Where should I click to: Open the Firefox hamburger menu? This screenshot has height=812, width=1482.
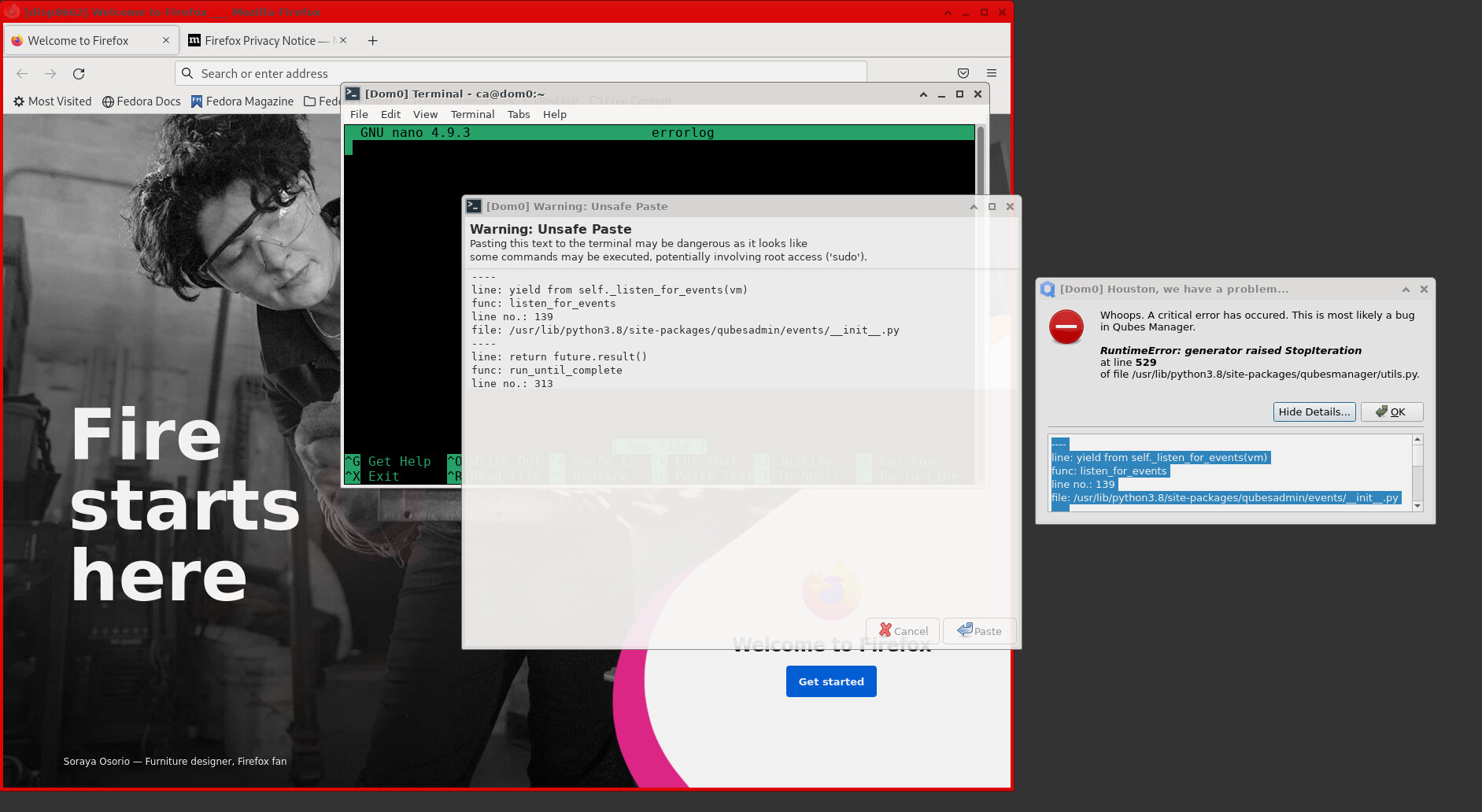tap(991, 73)
